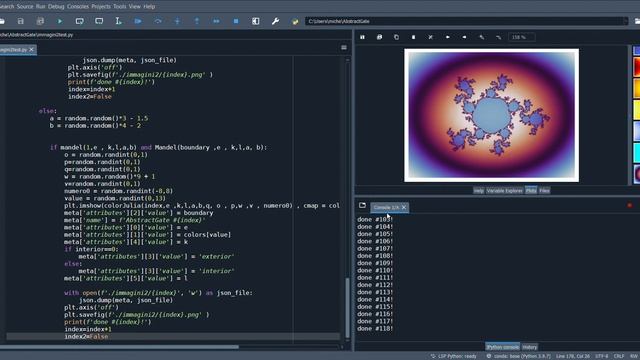This screenshot has width=640, height=360.
Task: Open the Consoles menu
Action: click(x=78, y=7)
